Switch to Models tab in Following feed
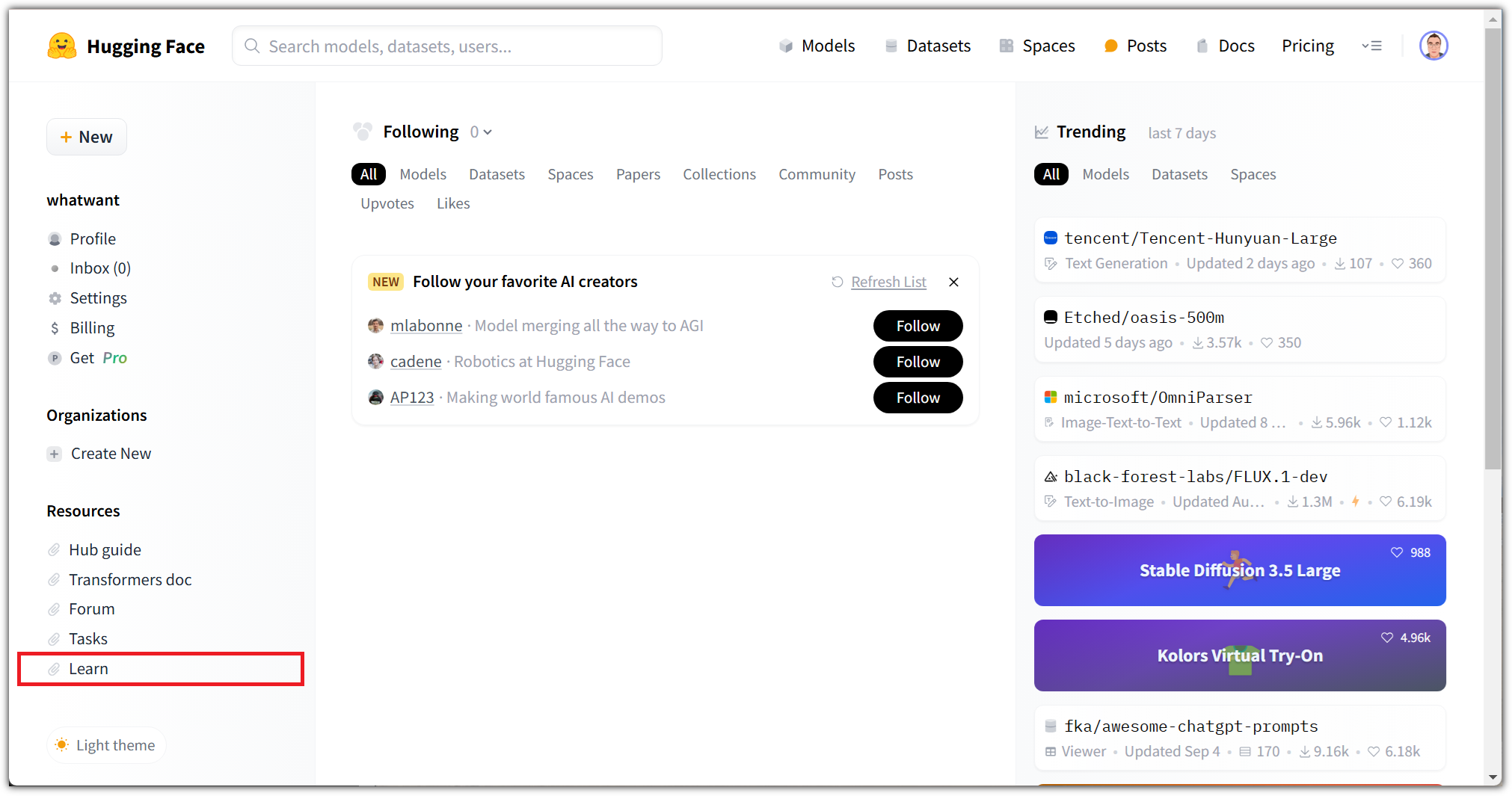Image resolution: width=1512 pixels, height=796 pixels. pyautogui.click(x=422, y=174)
